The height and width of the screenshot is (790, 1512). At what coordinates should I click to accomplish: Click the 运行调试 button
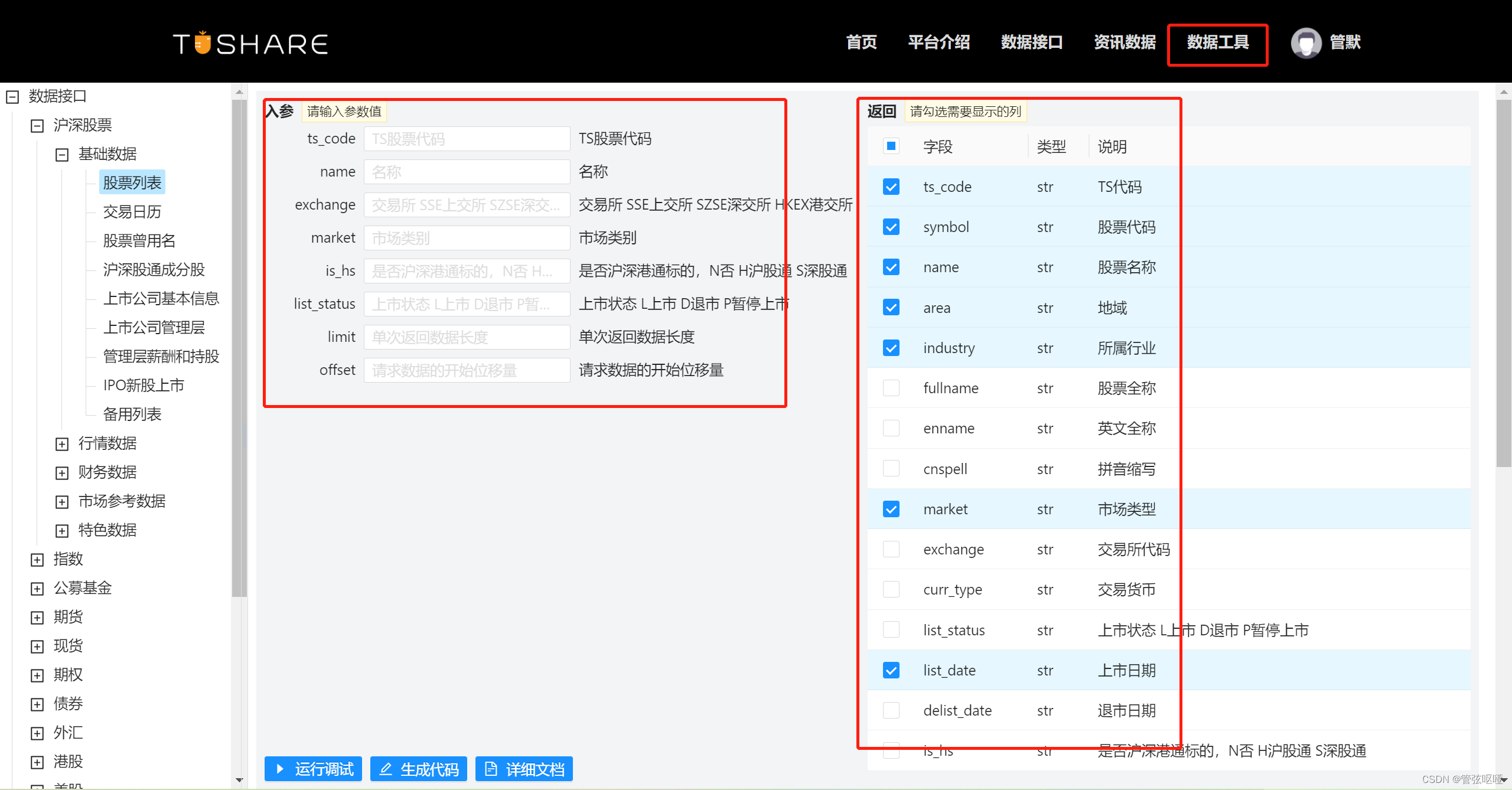[313, 769]
